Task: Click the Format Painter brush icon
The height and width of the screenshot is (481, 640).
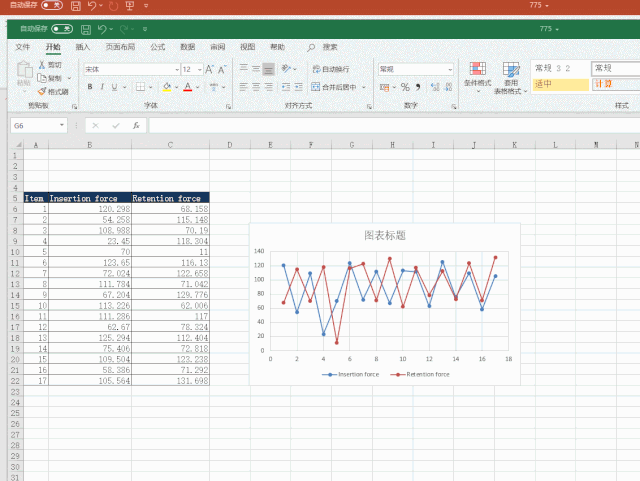Action: point(42,91)
